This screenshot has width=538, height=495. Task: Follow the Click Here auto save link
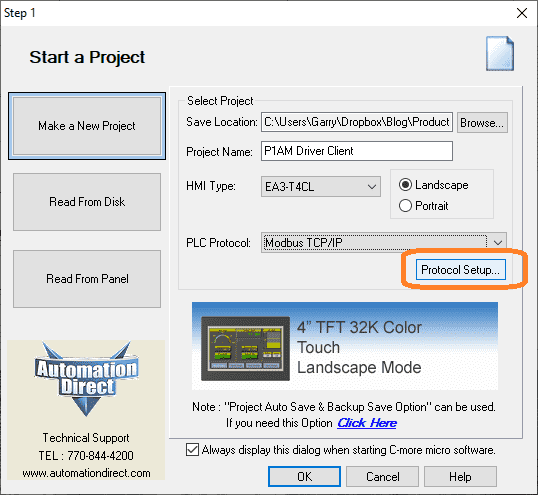point(367,423)
